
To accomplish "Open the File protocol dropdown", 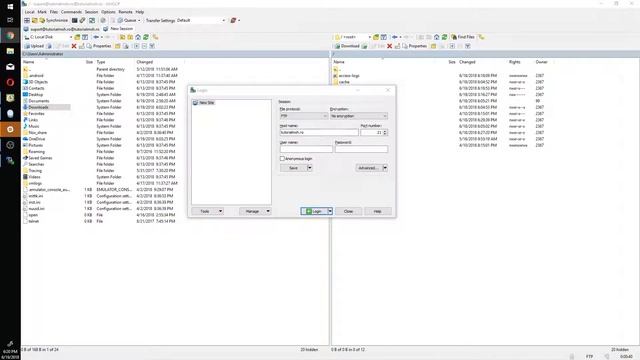I will click(304, 116).
